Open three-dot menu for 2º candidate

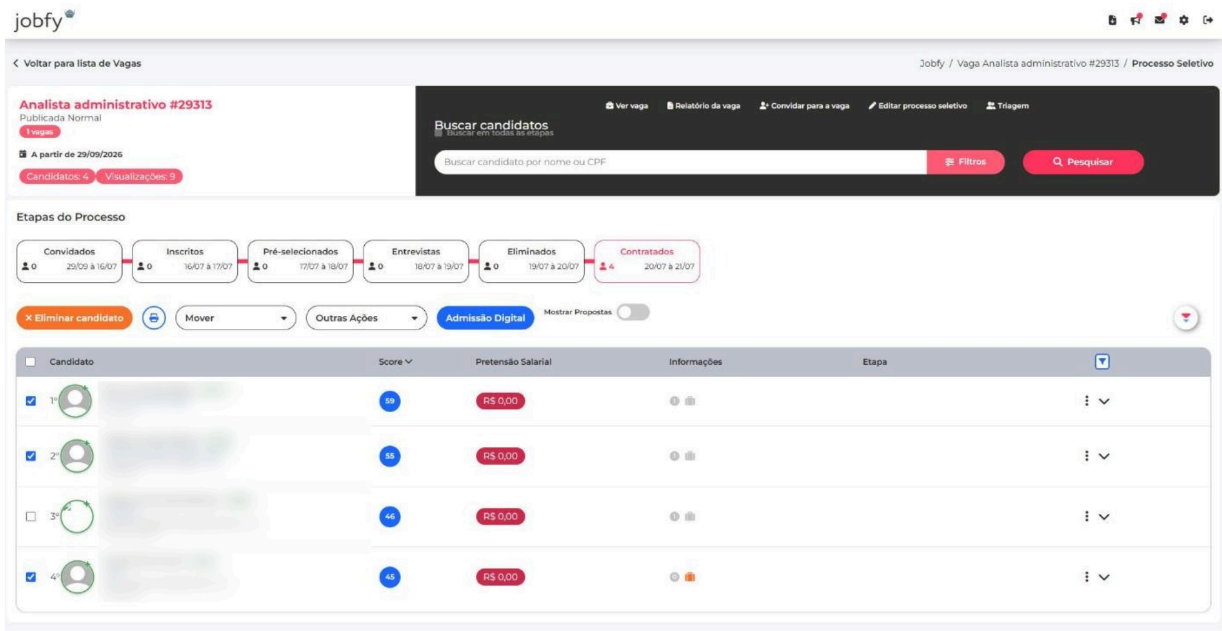[x=1086, y=456]
